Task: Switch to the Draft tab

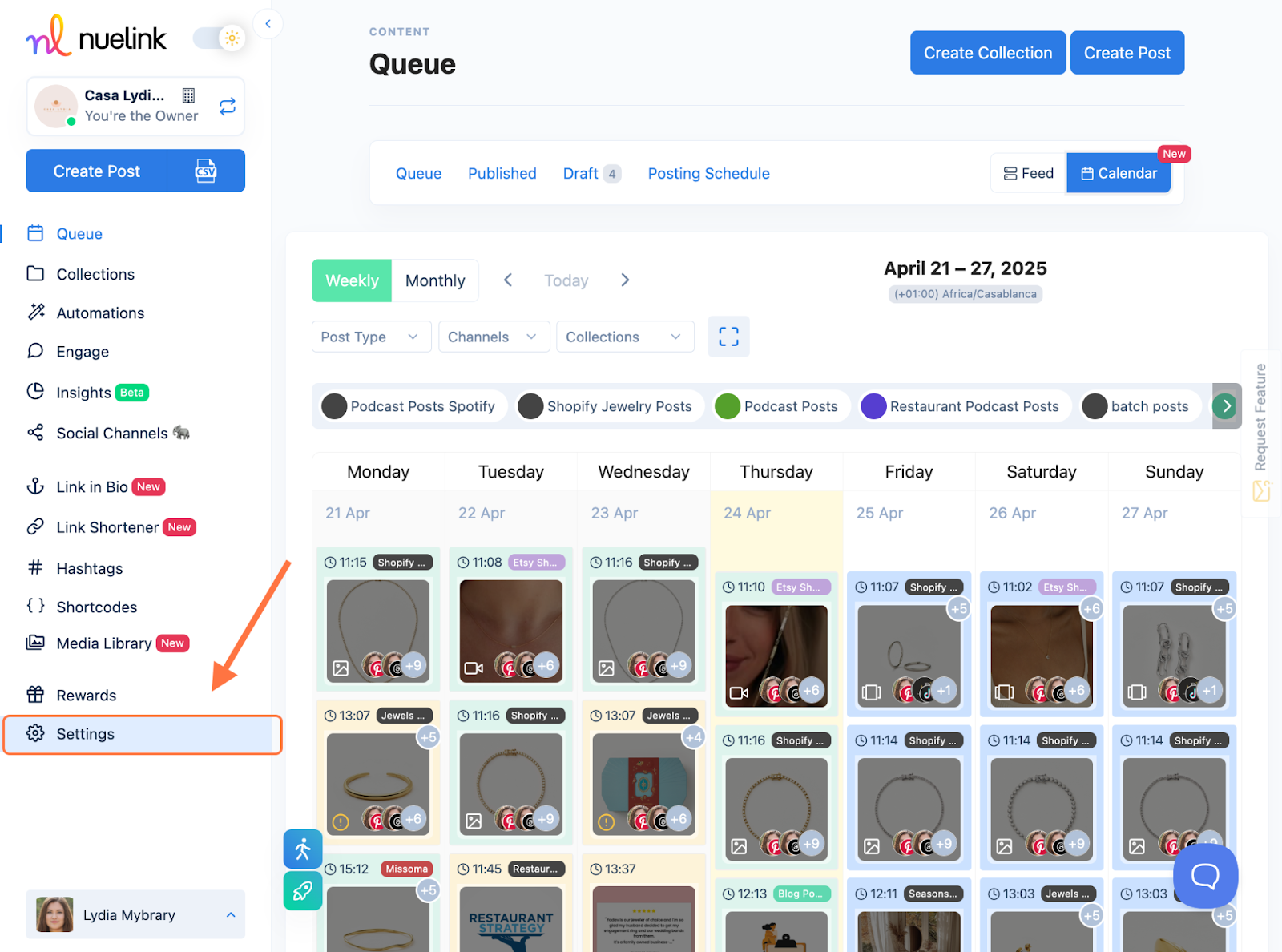Action: tap(592, 173)
